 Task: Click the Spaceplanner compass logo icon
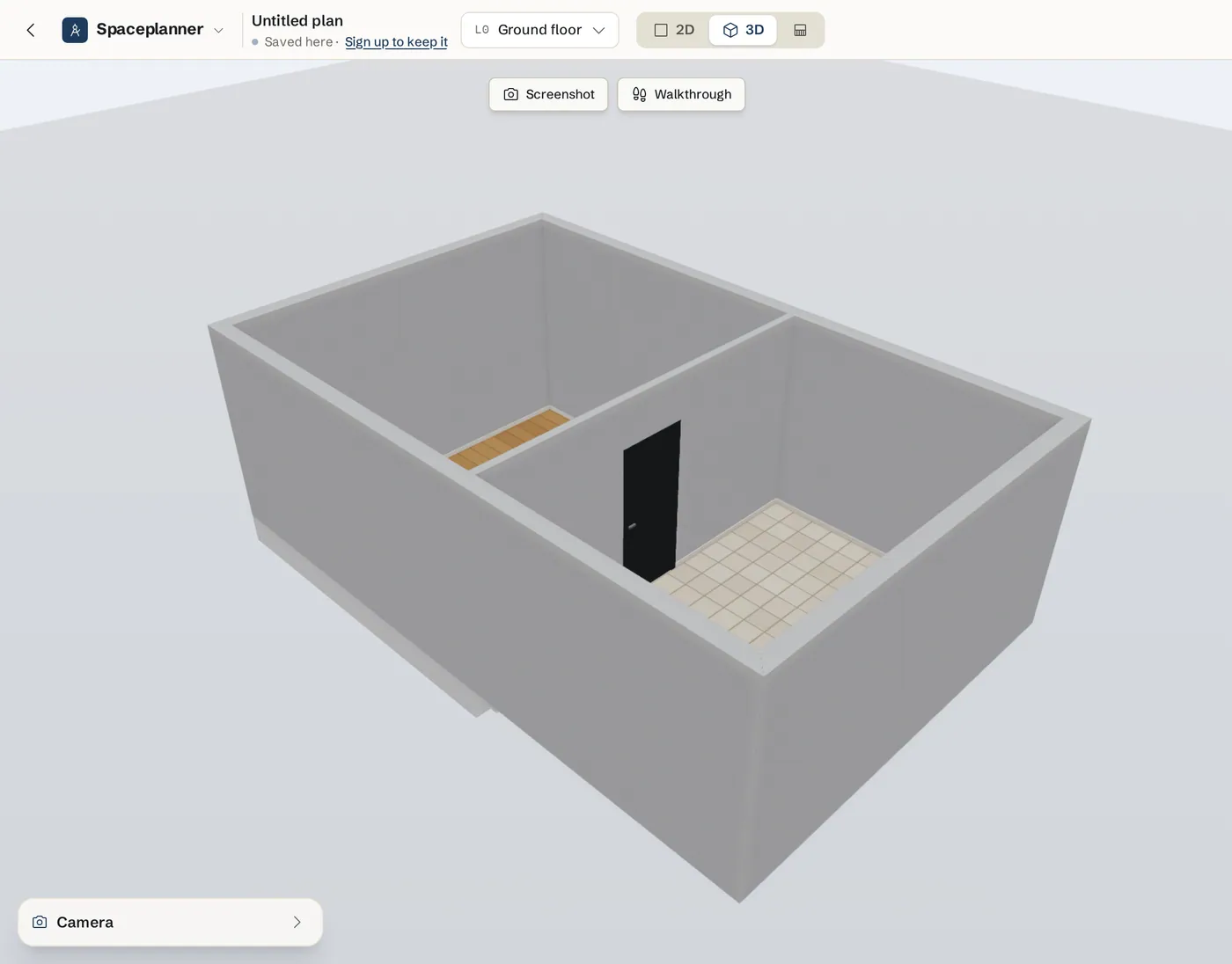75,30
